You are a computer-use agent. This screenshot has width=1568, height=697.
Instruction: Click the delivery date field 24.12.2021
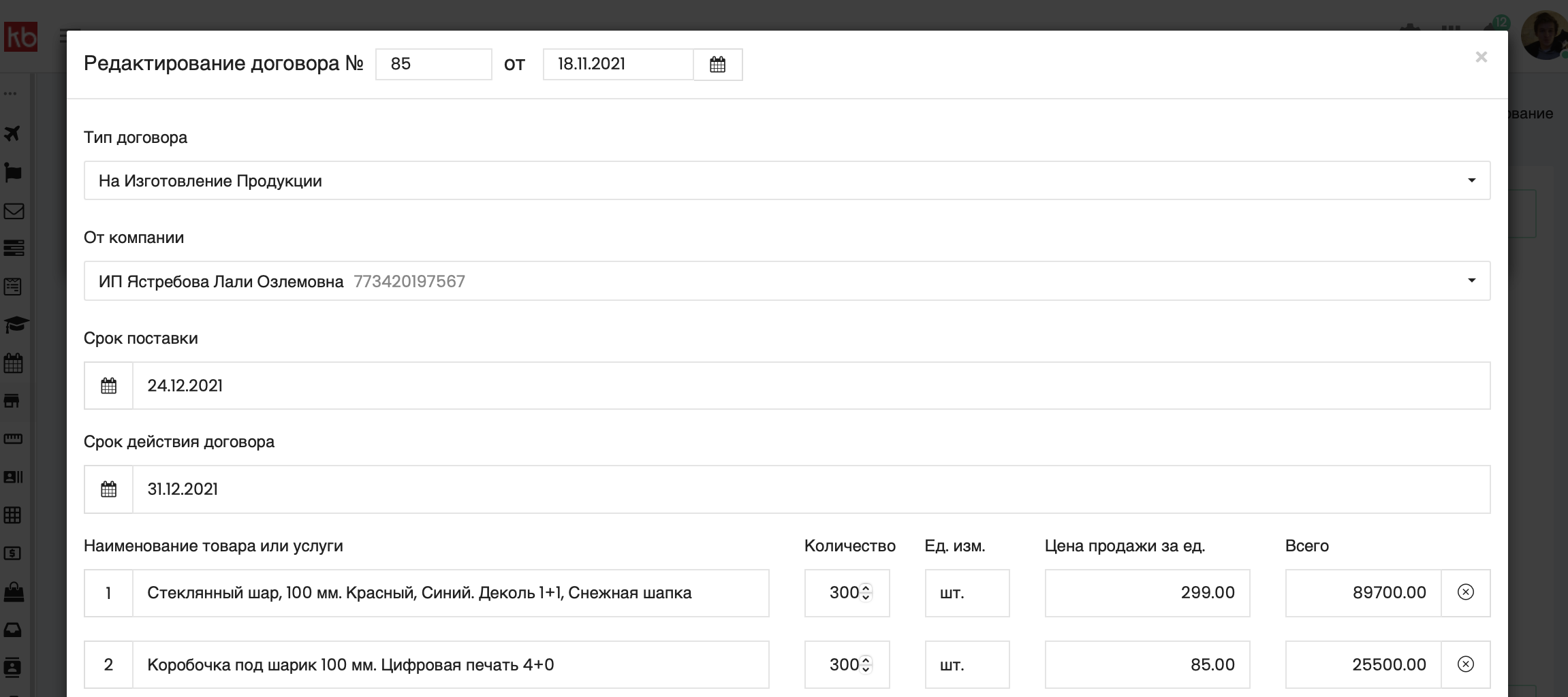811,386
